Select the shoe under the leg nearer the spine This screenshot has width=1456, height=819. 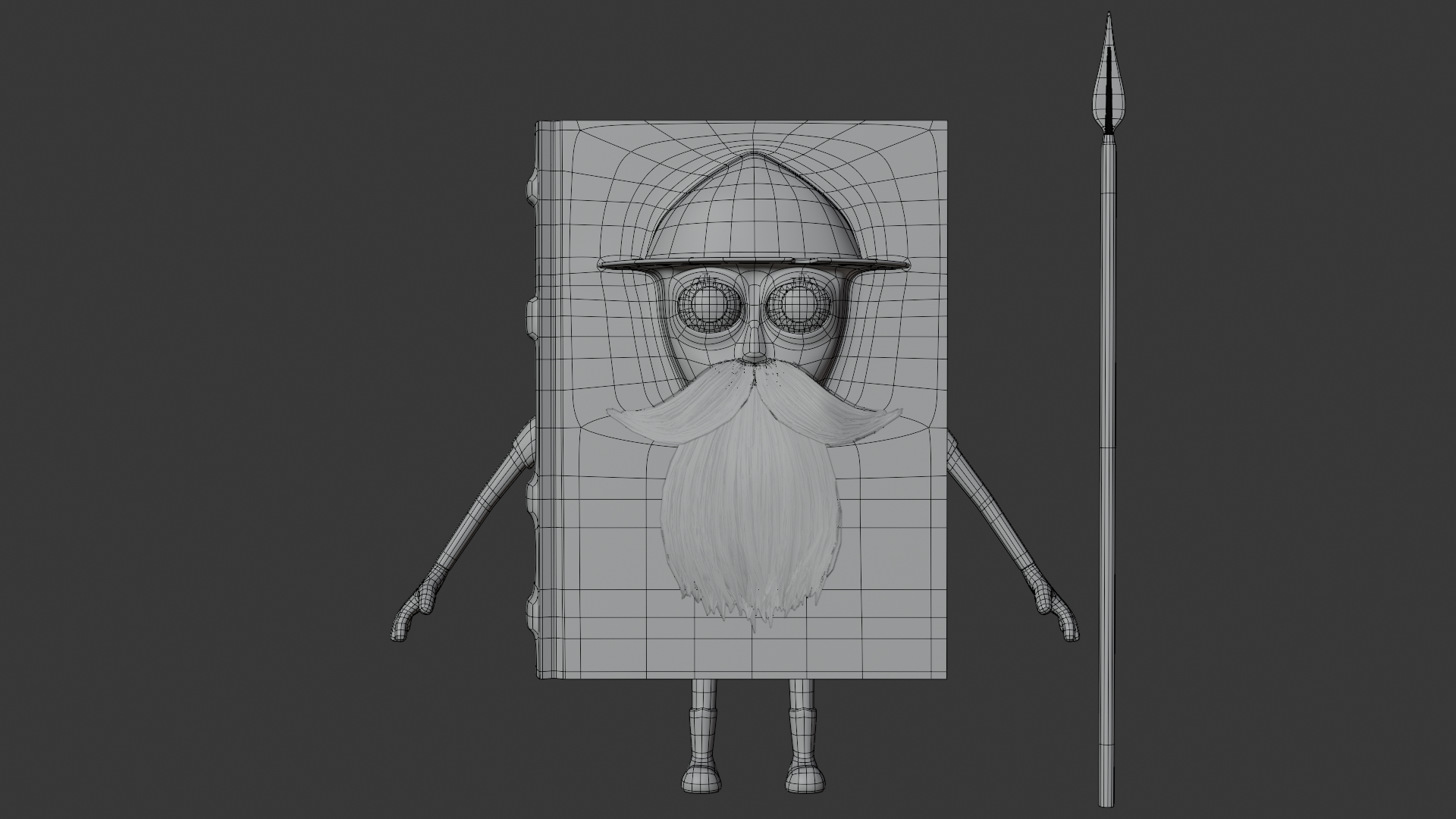point(700,778)
